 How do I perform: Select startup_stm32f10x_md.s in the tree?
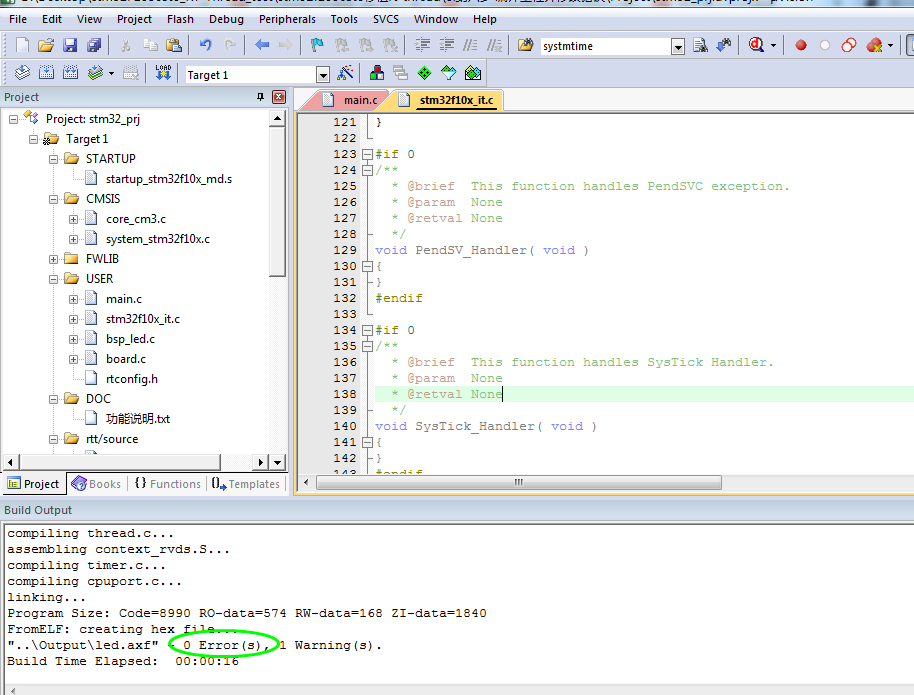(168, 179)
